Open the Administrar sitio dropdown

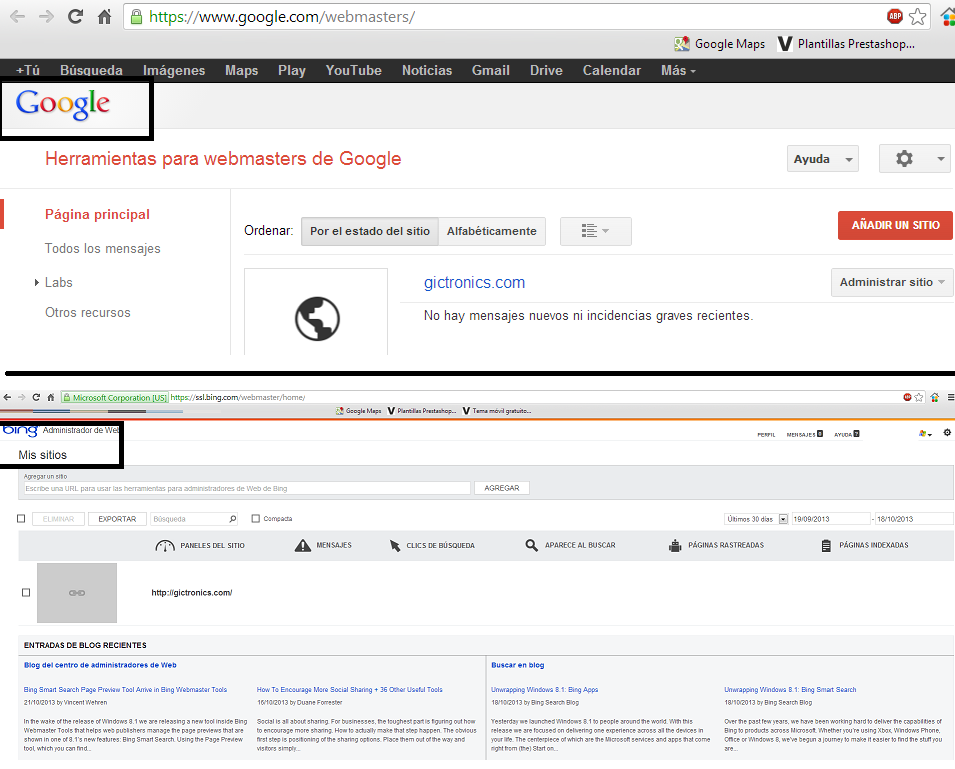click(893, 283)
